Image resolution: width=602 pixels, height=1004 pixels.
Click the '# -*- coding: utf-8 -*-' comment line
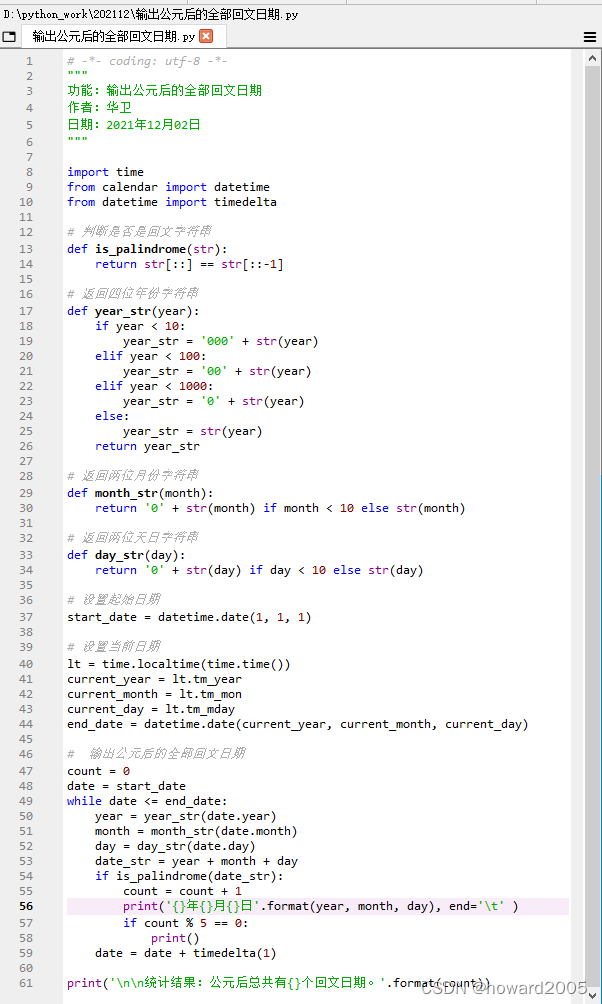point(147,61)
